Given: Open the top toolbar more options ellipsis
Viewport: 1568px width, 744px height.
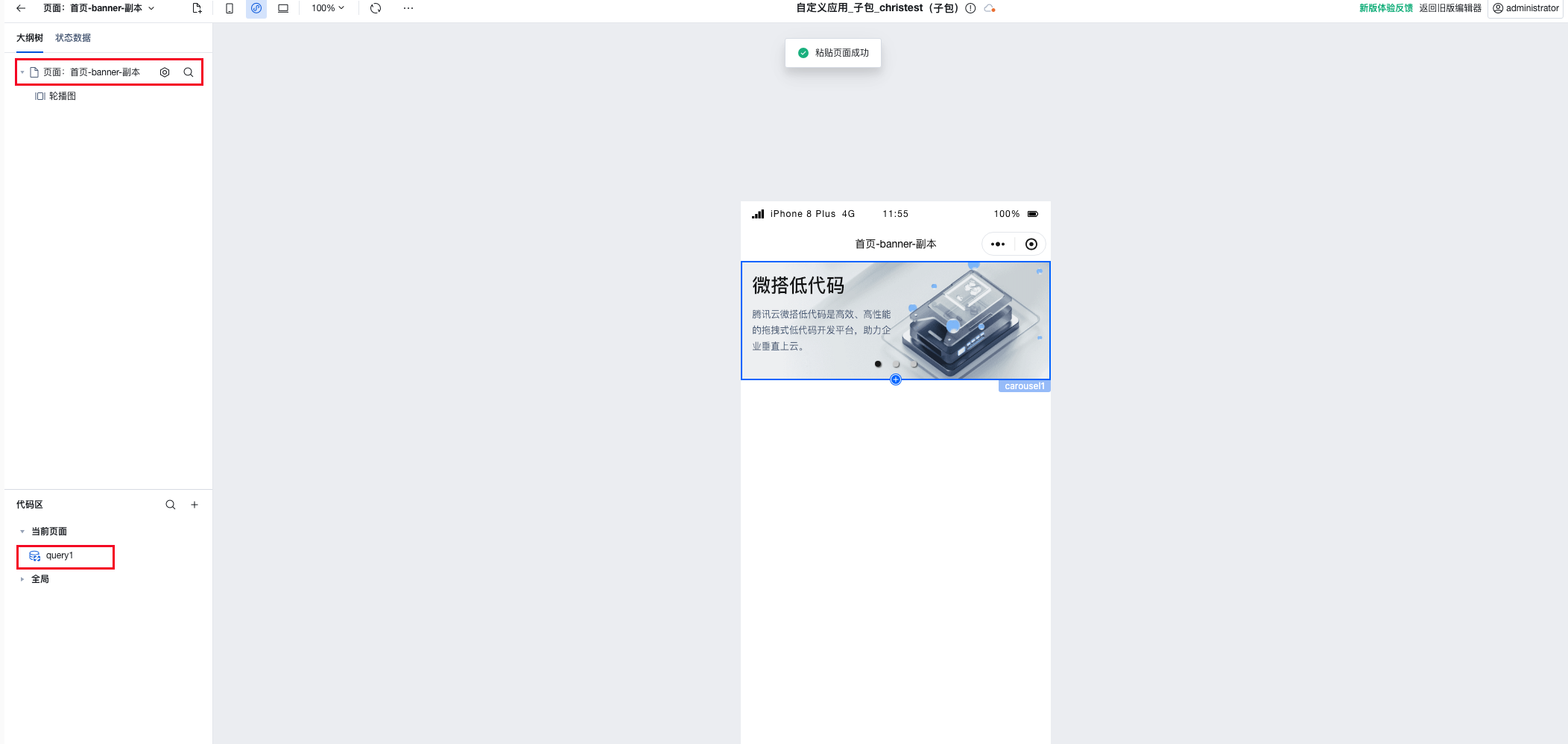Looking at the screenshot, I should (408, 8).
